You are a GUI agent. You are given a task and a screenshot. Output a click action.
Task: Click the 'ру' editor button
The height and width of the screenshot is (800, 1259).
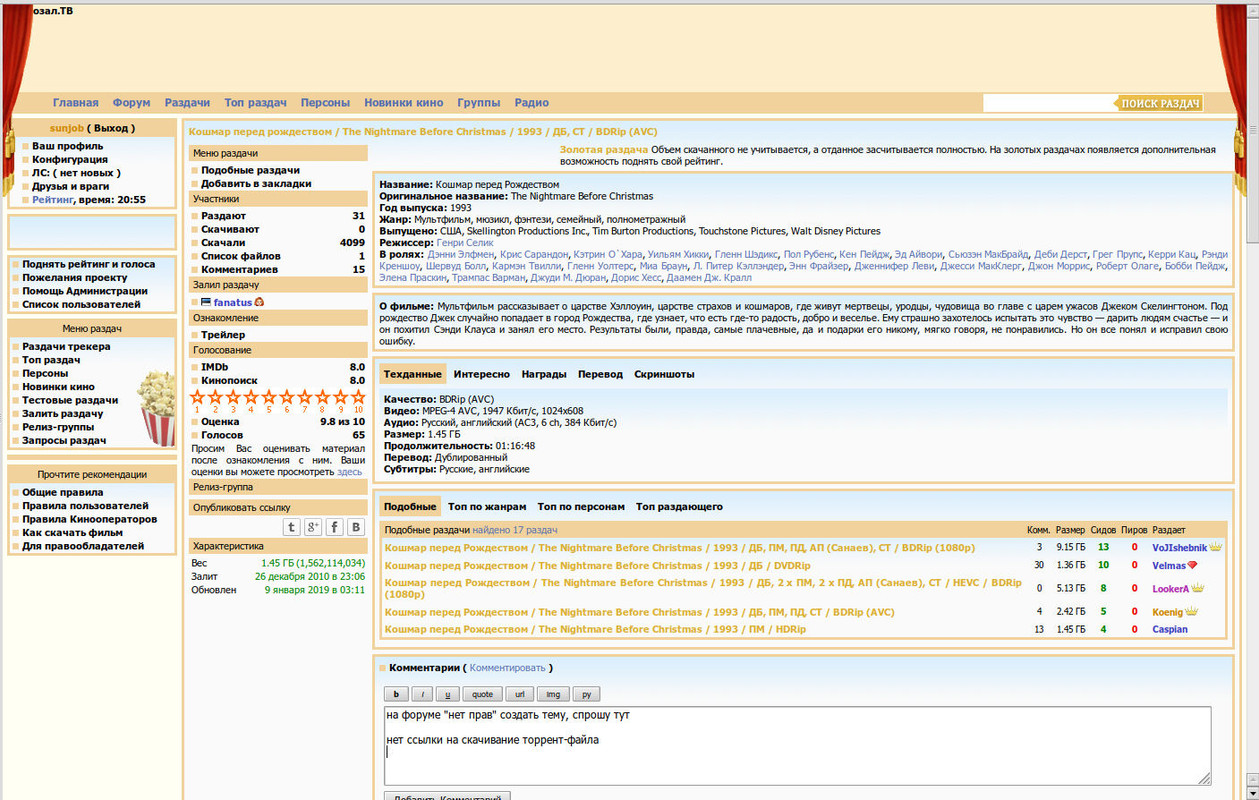tap(586, 694)
